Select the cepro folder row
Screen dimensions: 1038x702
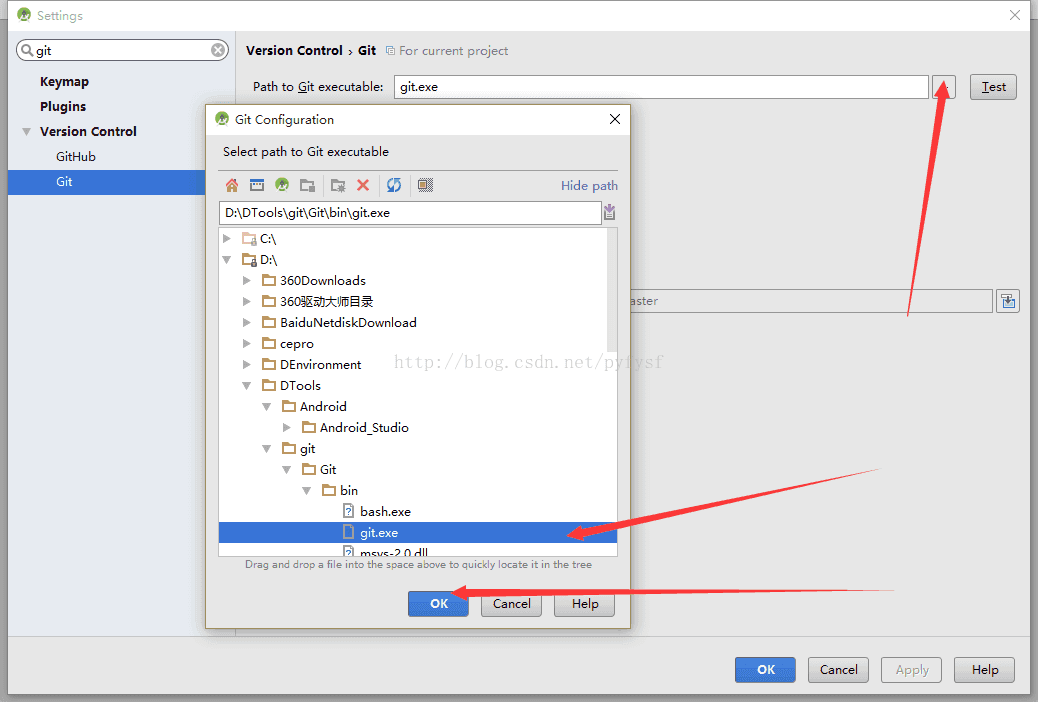[x=413, y=344]
